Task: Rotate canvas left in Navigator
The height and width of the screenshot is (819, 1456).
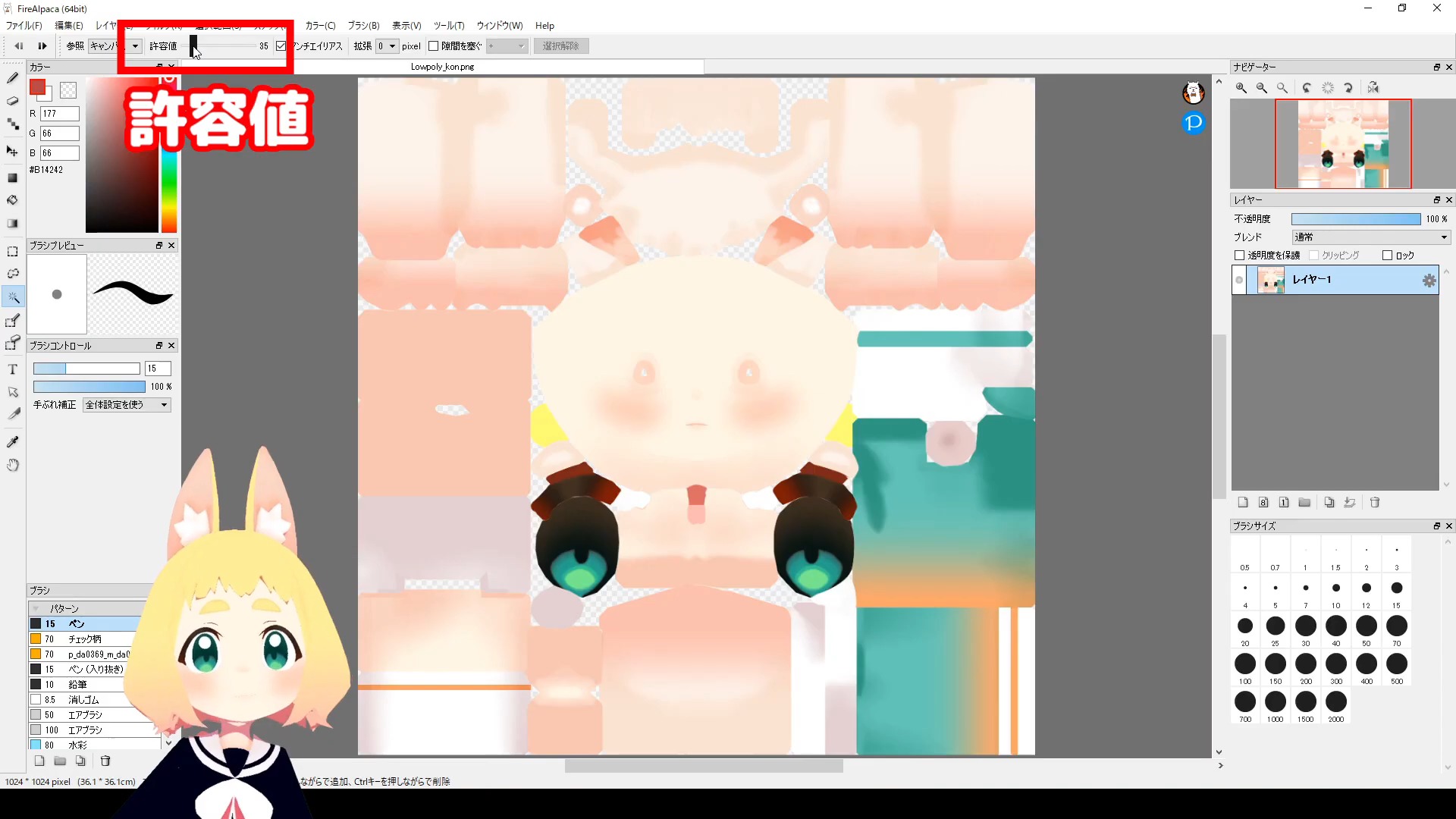Action: pos(1307,88)
